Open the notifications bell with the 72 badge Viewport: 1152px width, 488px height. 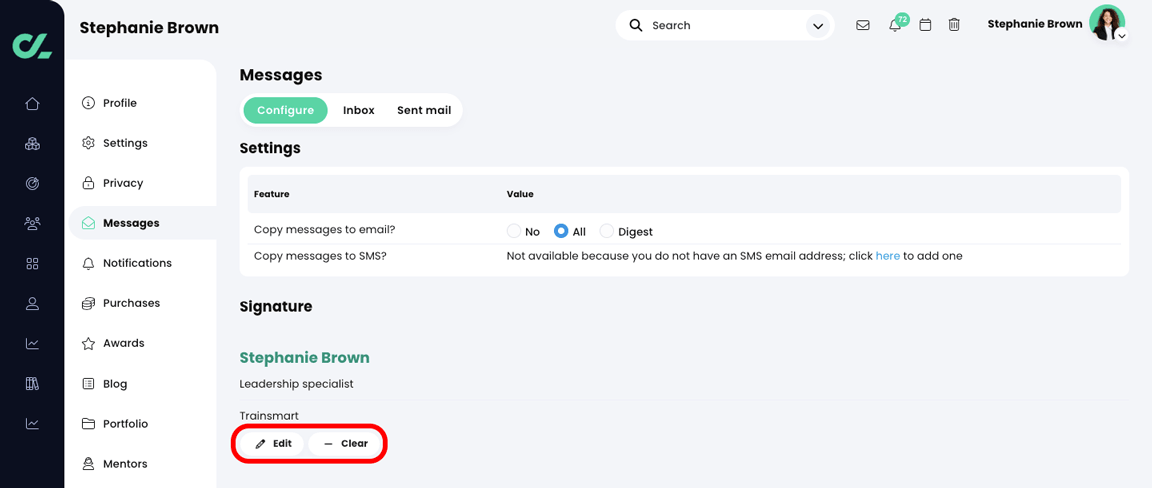point(895,25)
